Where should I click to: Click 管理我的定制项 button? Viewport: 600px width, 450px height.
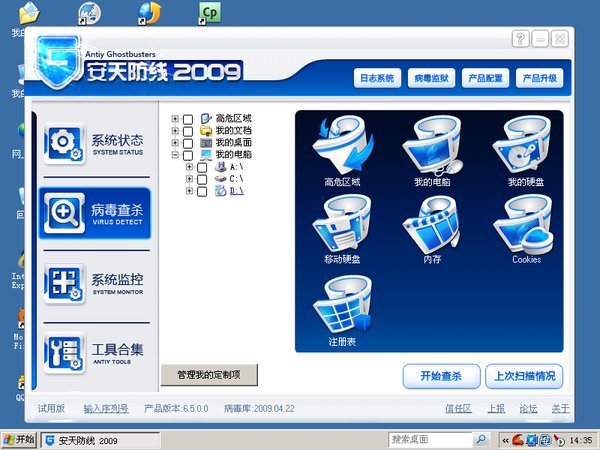click(x=209, y=375)
